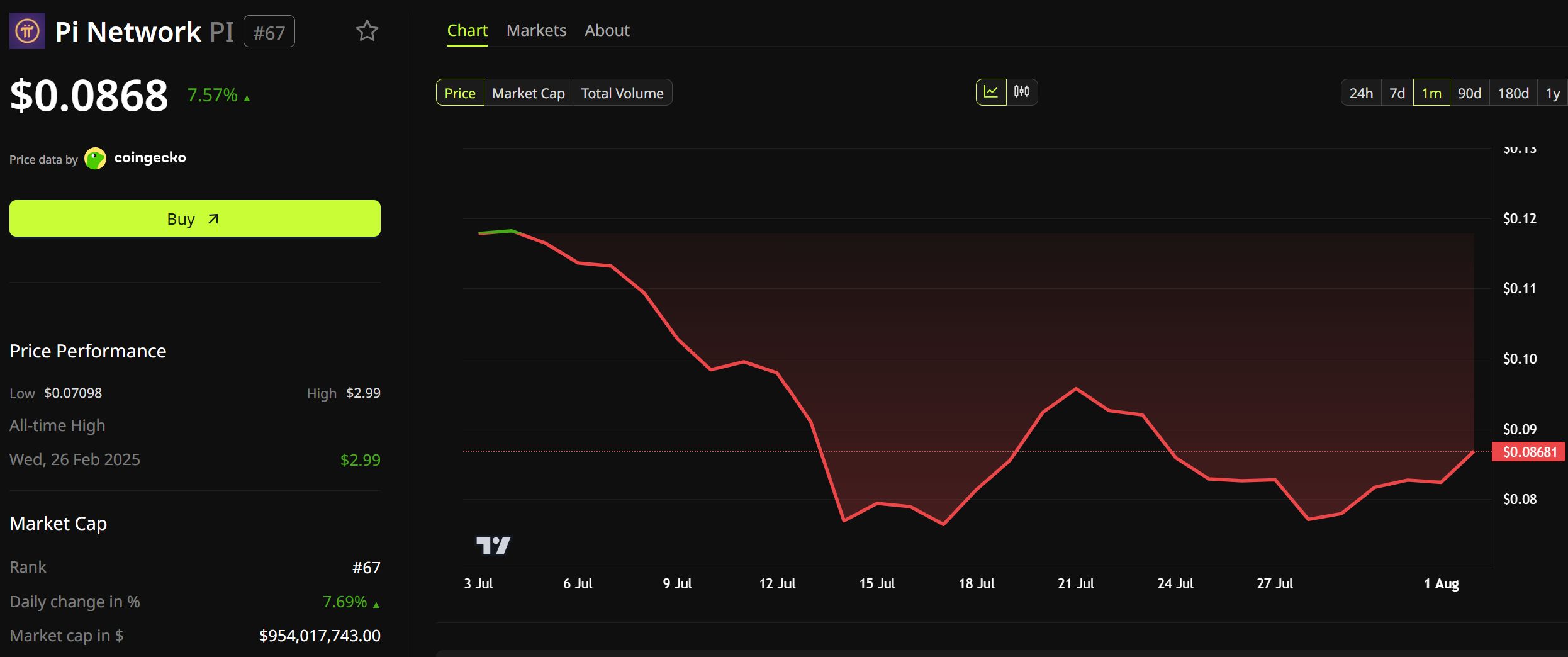Viewport: 1568px width, 657px height.
Task: Switch to candlestick chart view icon
Action: point(1021,93)
